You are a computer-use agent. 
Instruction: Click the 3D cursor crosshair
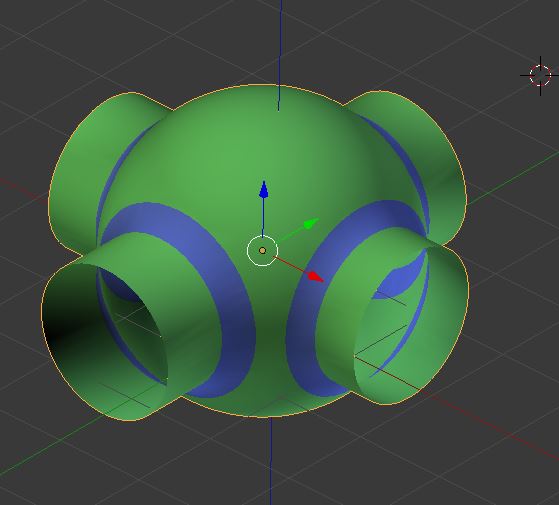point(540,76)
